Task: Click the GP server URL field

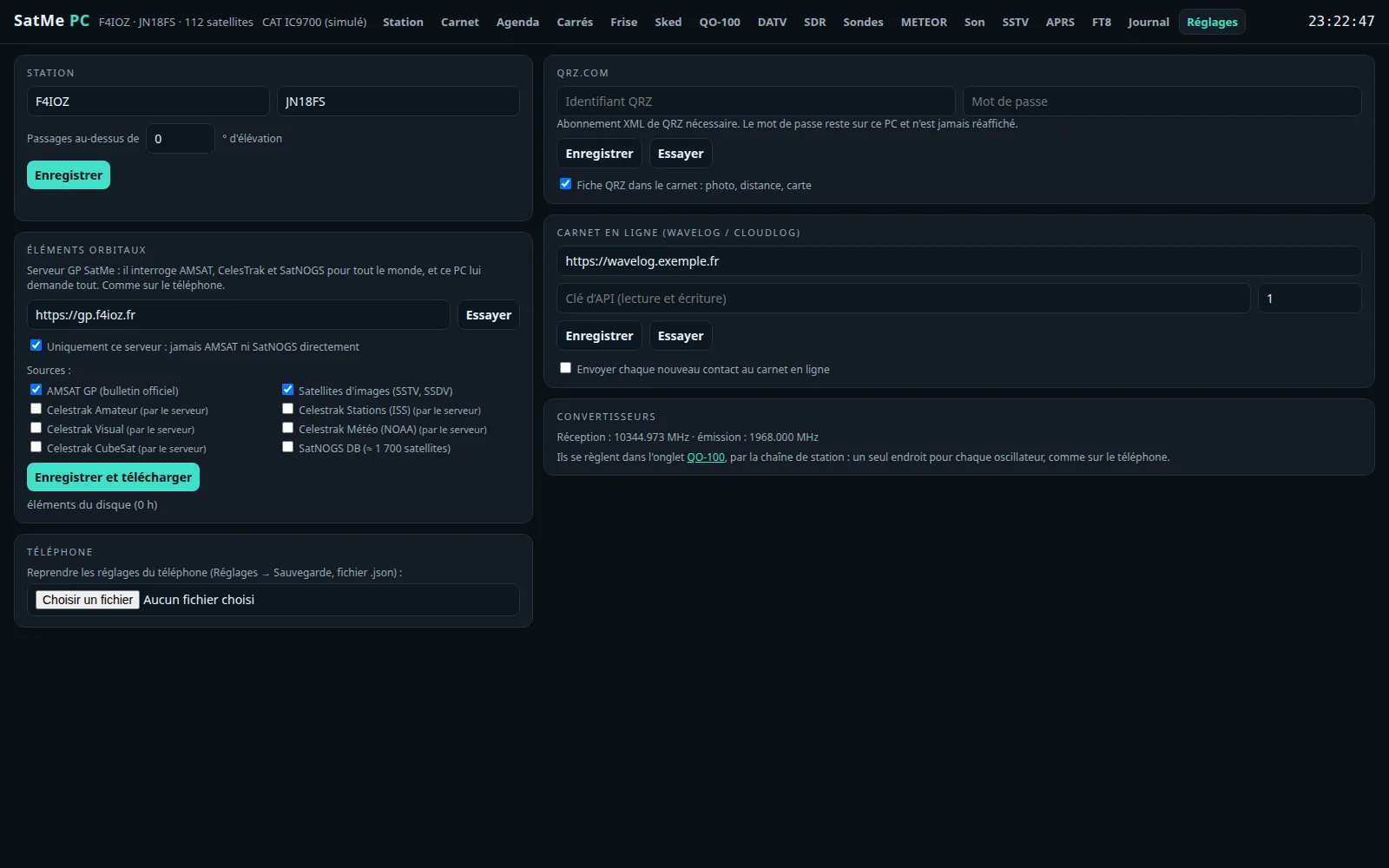Action: click(238, 315)
